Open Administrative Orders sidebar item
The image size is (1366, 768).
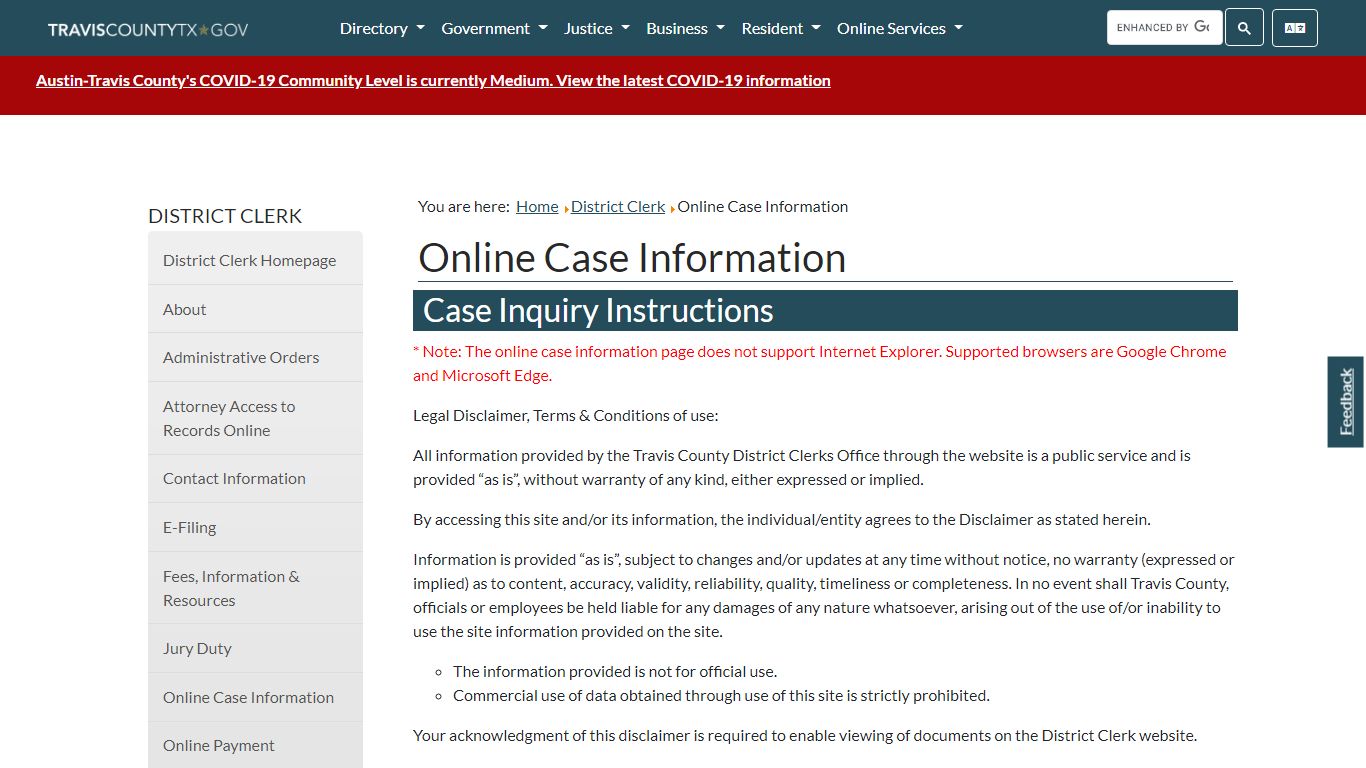255,357
